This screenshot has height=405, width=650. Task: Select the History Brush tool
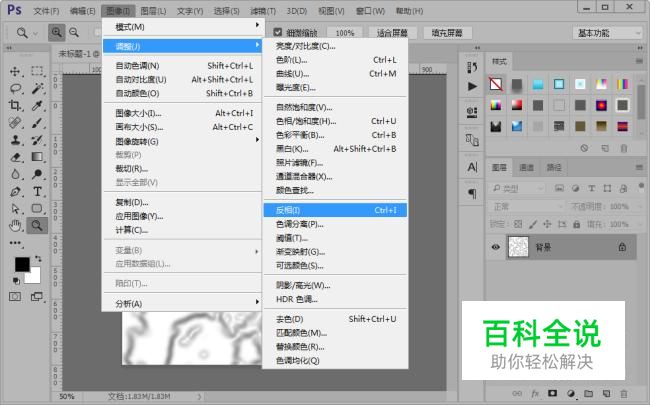pos(37,140)
